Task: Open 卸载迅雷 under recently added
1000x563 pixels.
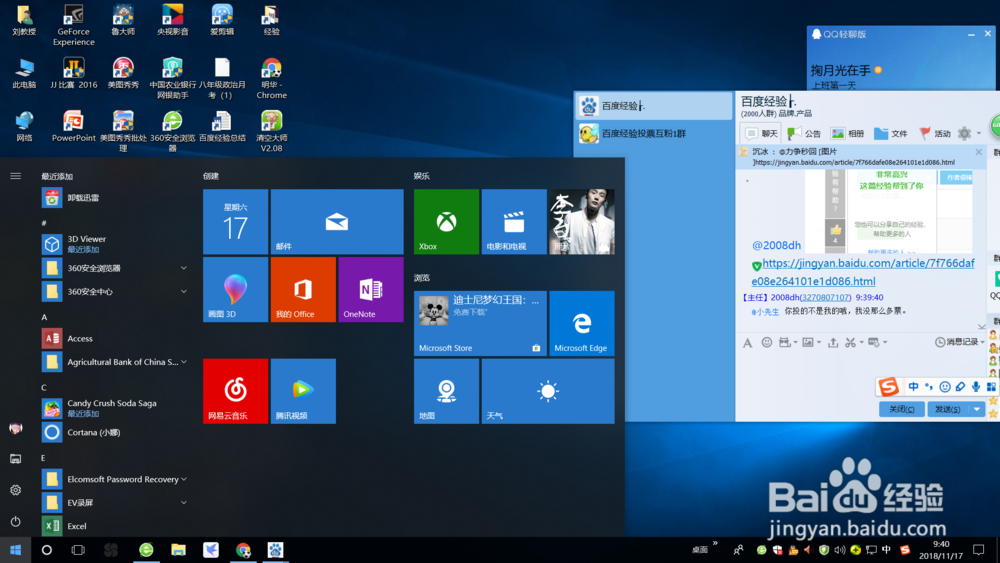Action: click(115, 198)
